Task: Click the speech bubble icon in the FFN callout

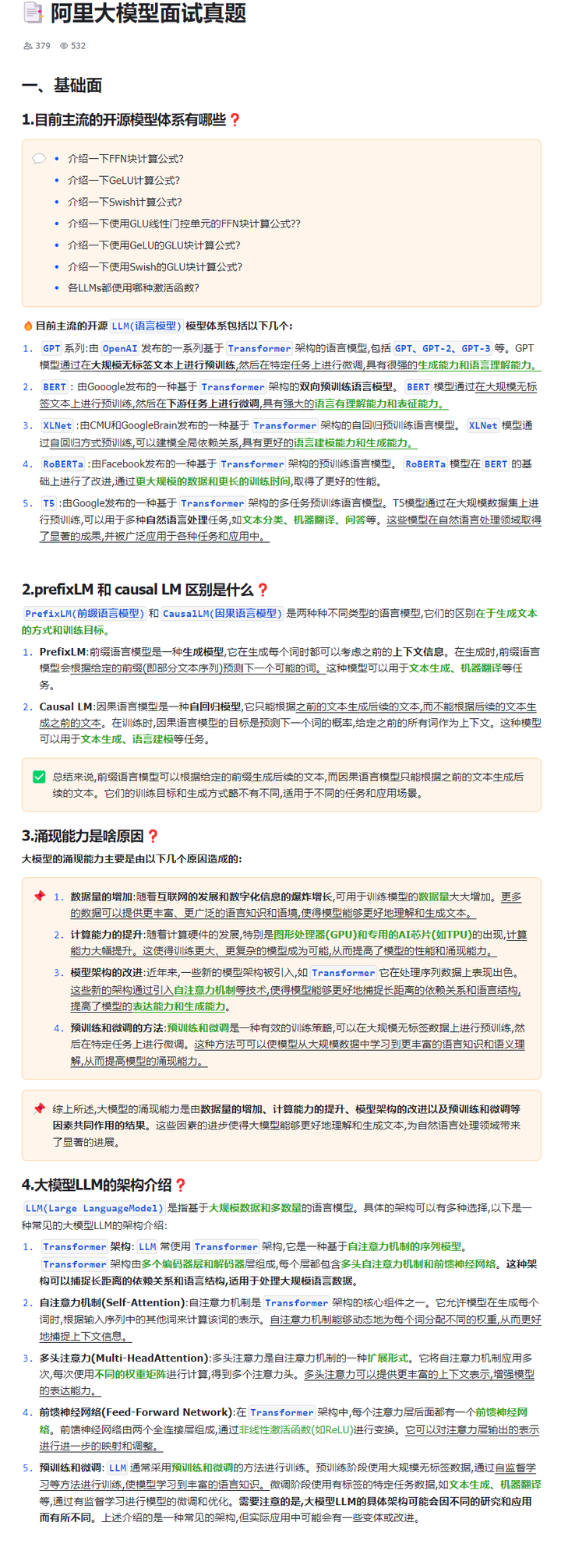Action: point(39,159)
